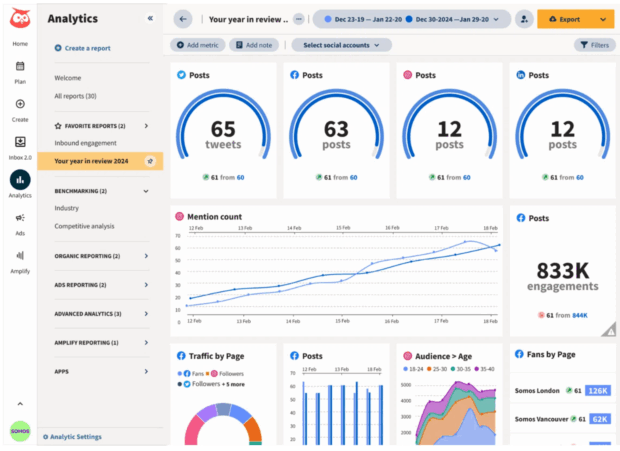The width and height of the screenshot is (620, 451).
Task: Open the Welcome page
Action: pyautogui.click(x=68, y=78)
